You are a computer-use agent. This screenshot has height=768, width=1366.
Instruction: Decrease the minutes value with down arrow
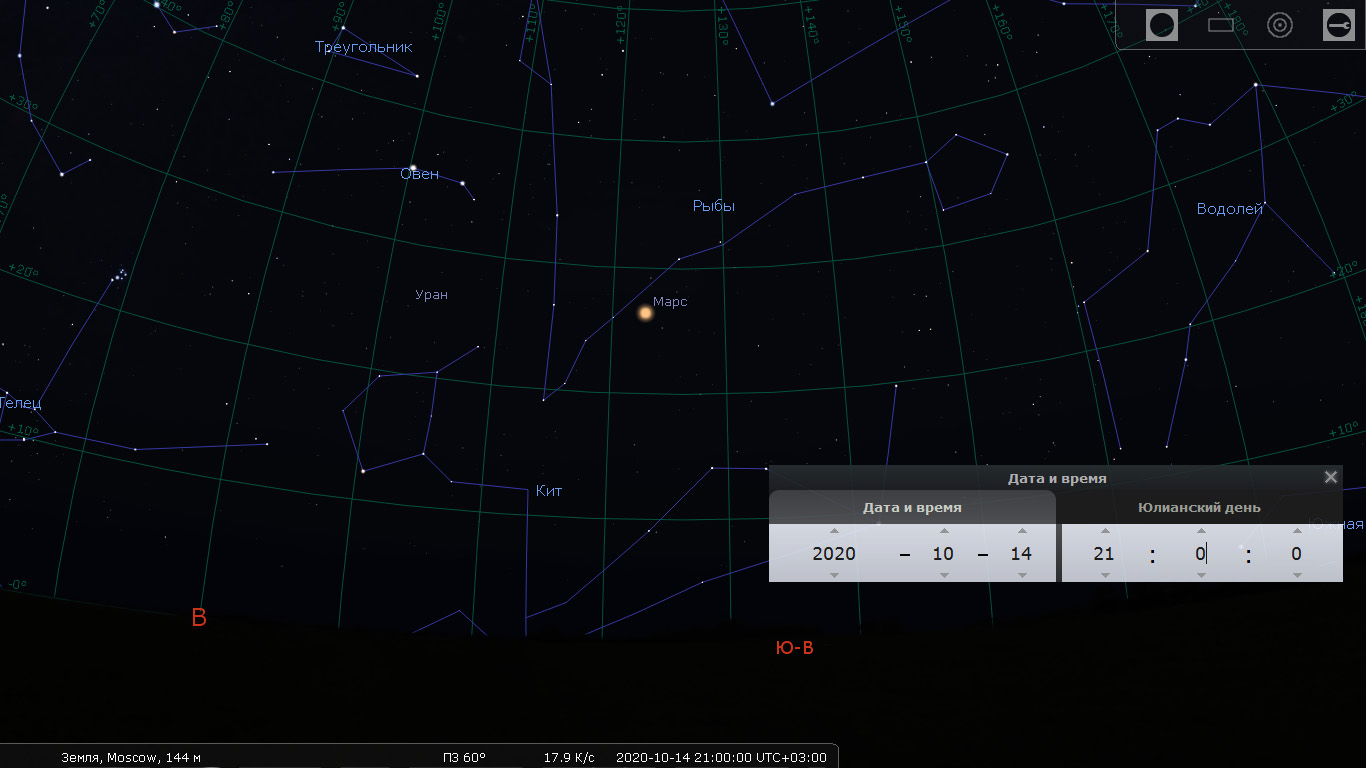tap(1202, 575)
